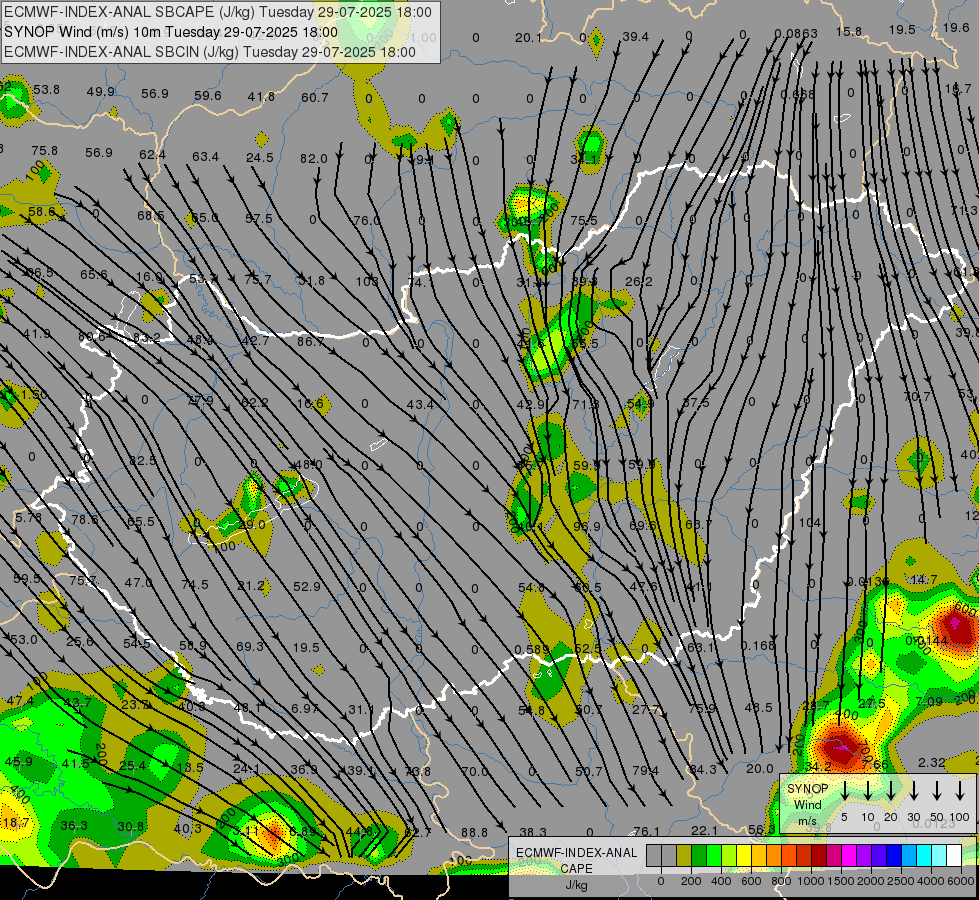This screenshot has width=979, height=900.
Task: Click the wind legend arrow above the 50 label
Action: point(937,791)
